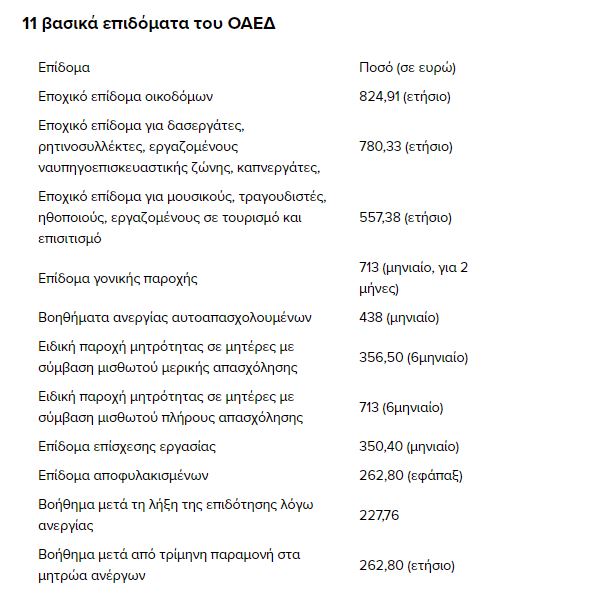Click the 'Εποχικό επίδομα οικοδόμων' row label

[125, 97]
